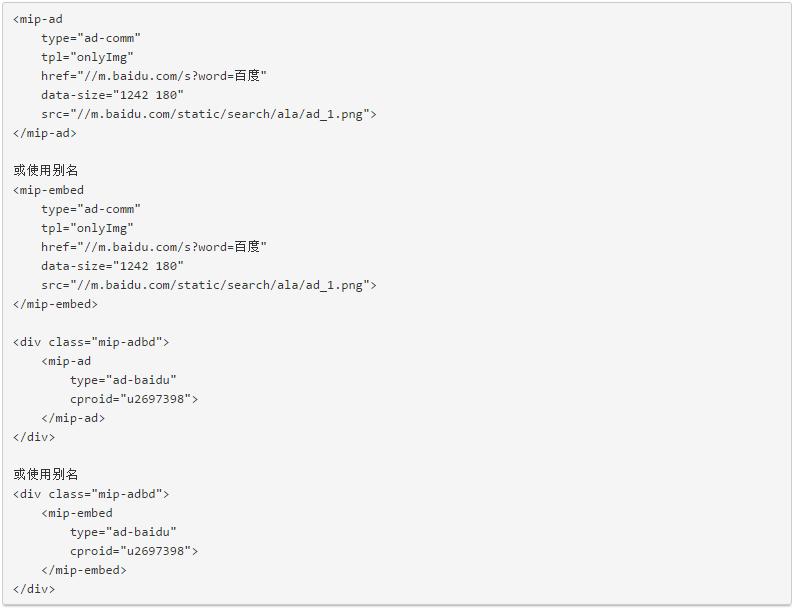Viewport: 795px width, 609px height.
Task: Click the ad_1.png src line in the top mip-ad block
Action: click(x=209, y=114)
